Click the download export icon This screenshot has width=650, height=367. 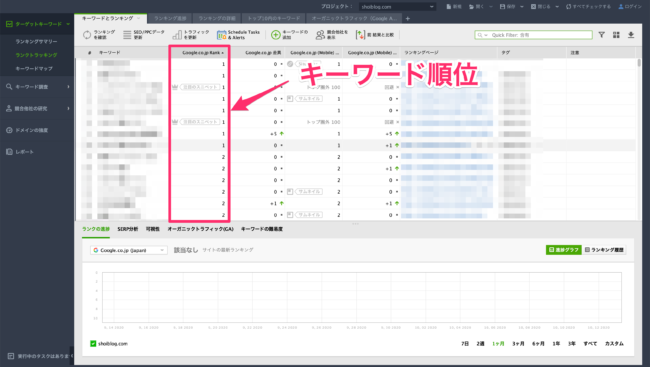pyautogui.click(x=631, y=35)
